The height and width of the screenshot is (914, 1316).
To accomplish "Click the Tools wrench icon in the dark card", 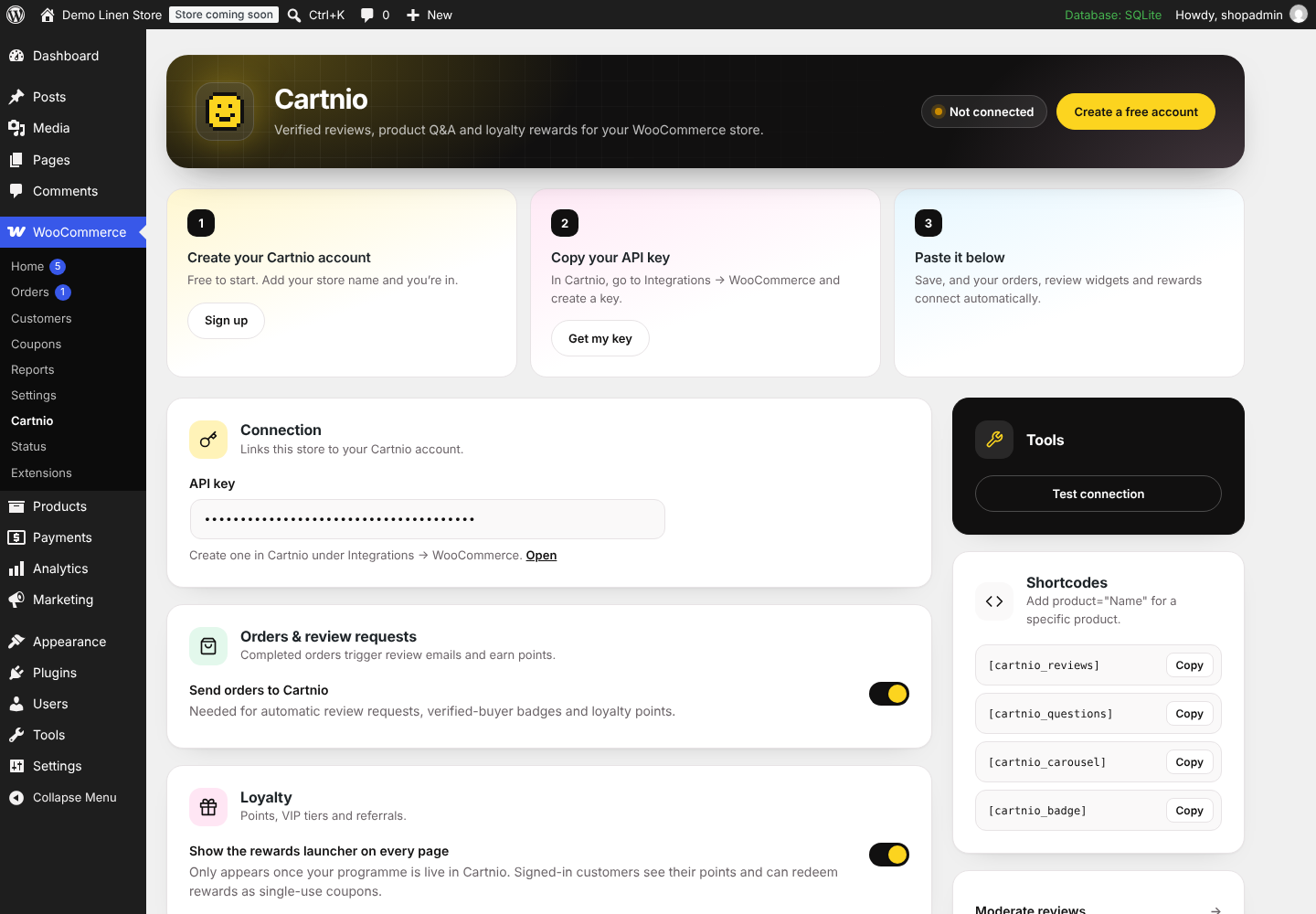I will pyautogui.click(x=994, y=440).
